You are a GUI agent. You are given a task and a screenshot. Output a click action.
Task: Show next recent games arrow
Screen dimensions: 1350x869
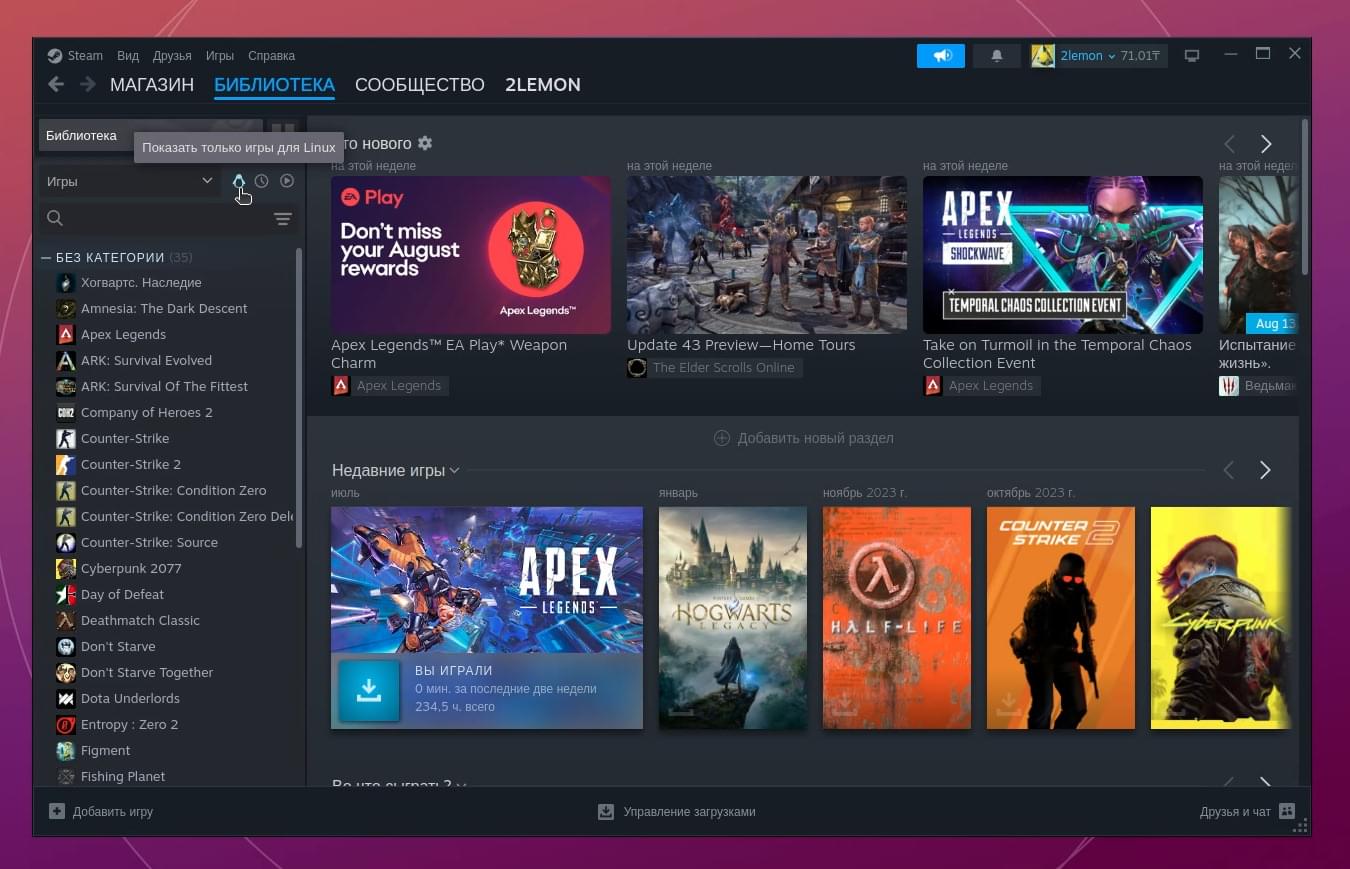point(1265,470)
